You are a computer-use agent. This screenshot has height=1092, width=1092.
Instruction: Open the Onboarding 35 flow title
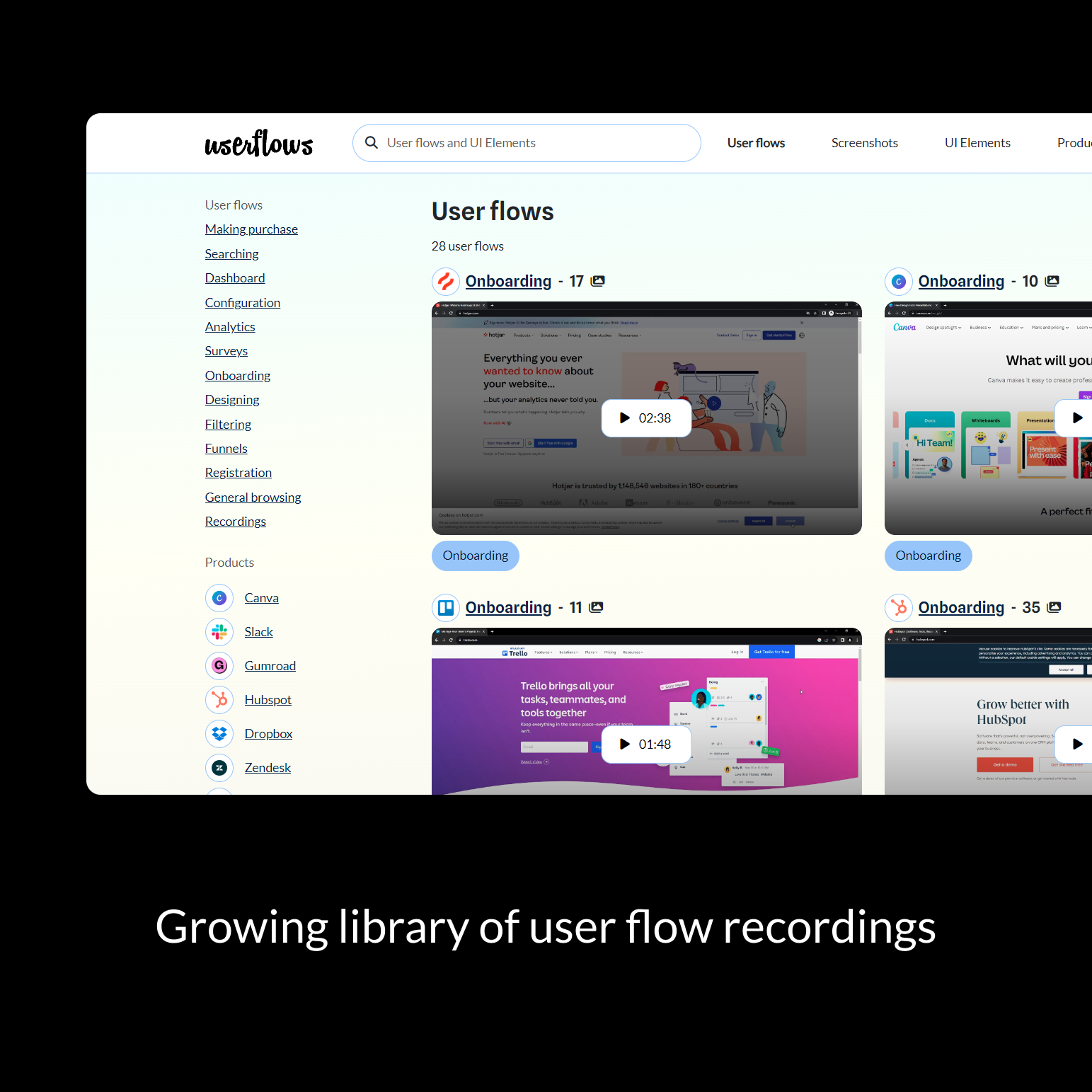click(961, 608)
